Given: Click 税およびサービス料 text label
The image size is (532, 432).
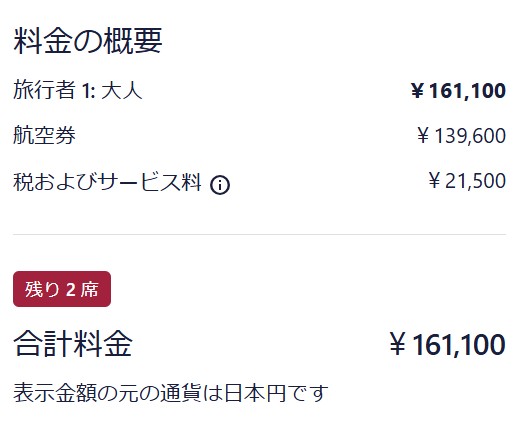Looking at the screenshot, I should 107,182.
